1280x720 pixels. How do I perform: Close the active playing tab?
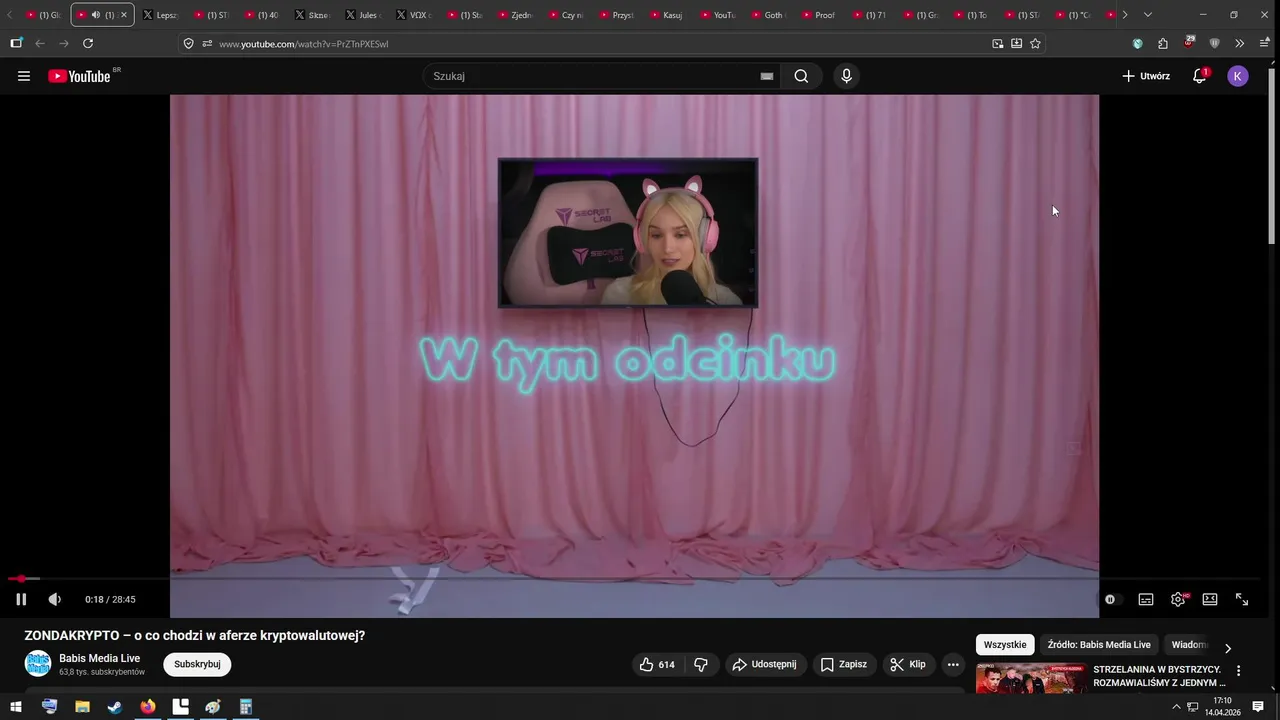click(124, 15)
